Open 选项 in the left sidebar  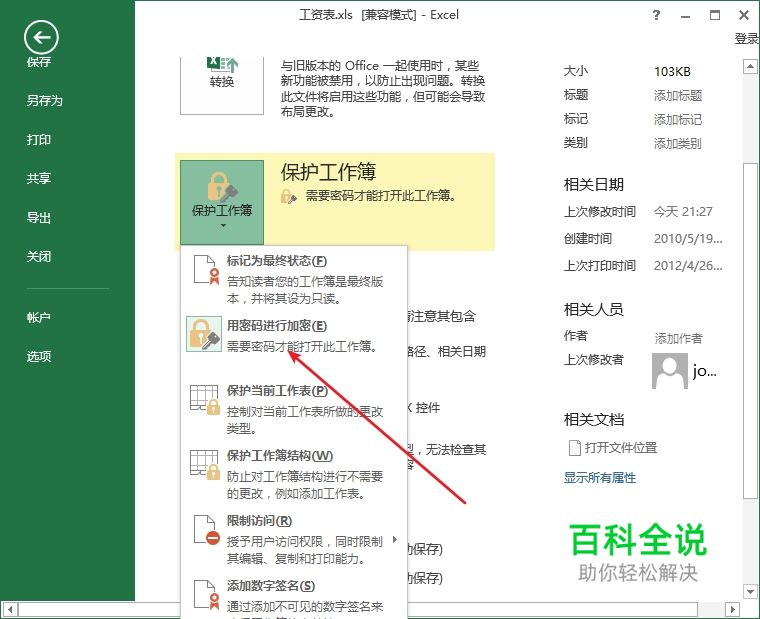(x=38, y=356)
